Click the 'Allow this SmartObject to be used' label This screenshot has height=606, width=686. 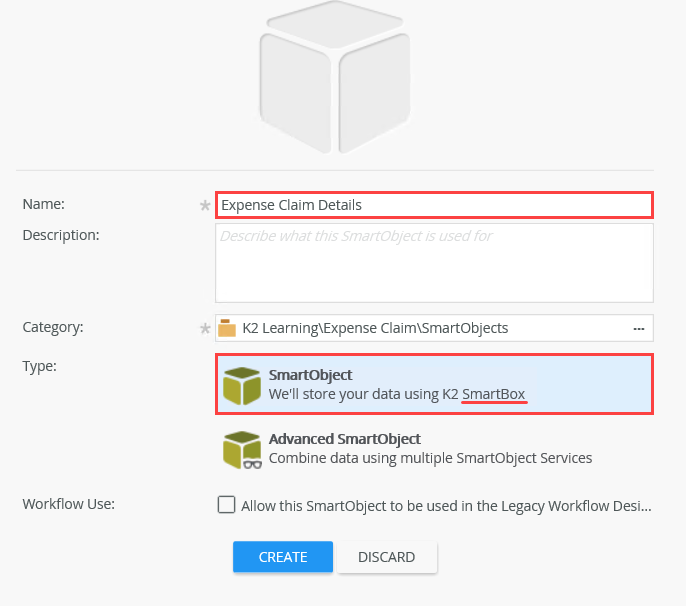tap(446, 506)
